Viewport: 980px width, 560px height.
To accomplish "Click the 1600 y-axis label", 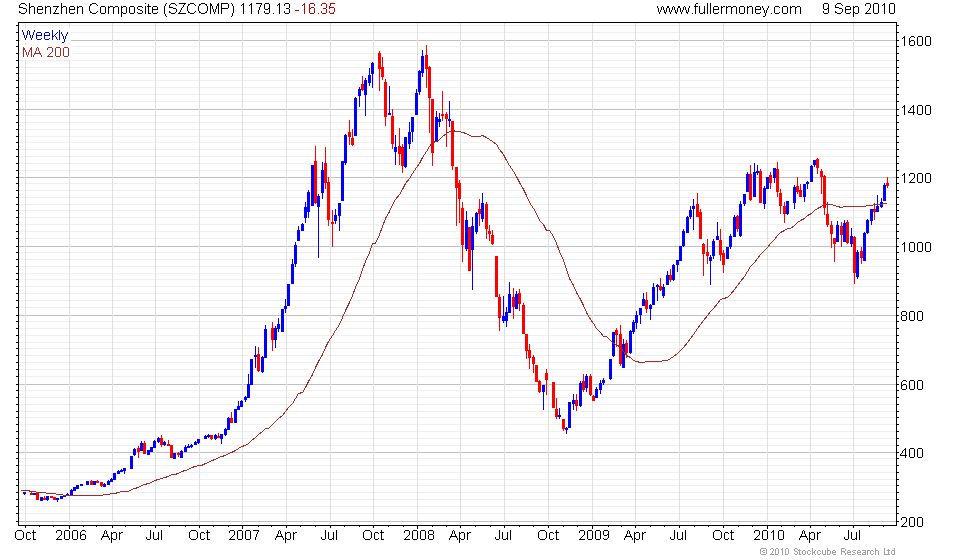I will click(x=916, y=41).
